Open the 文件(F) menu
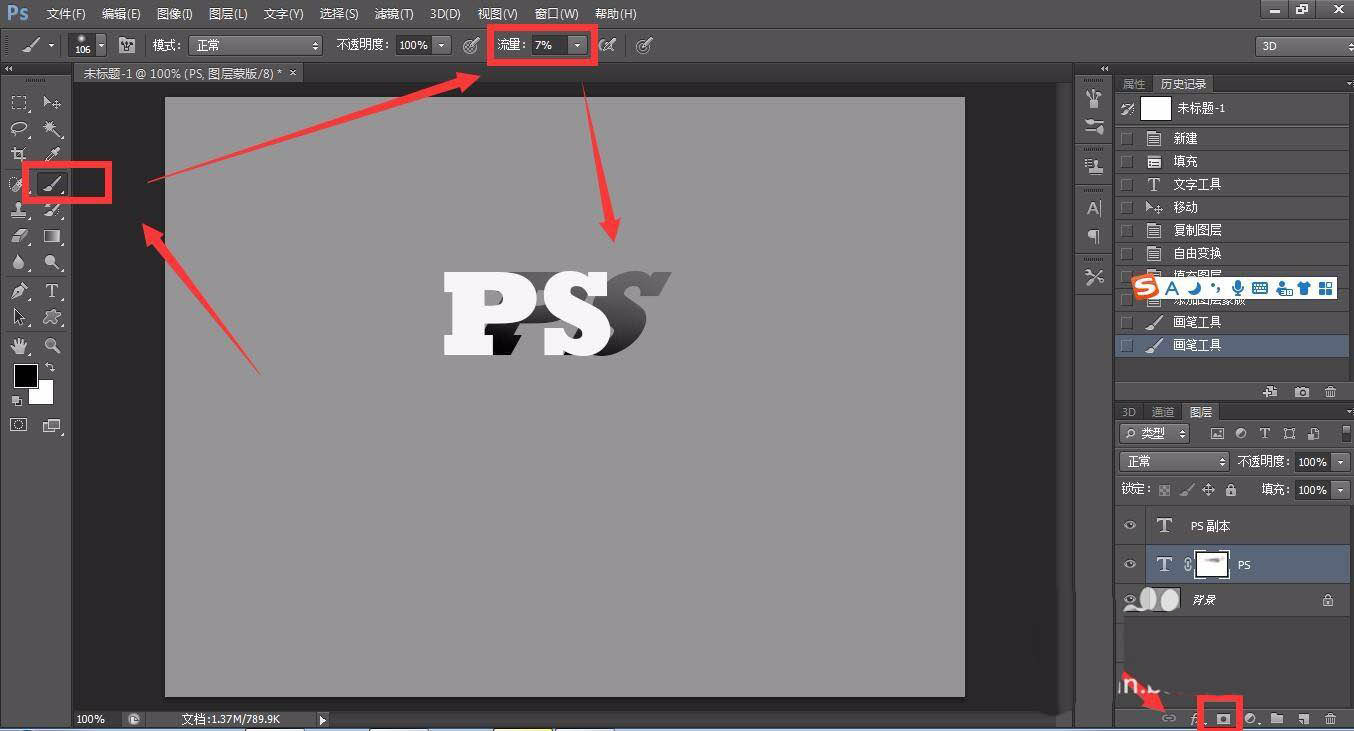Viewport: 1354px width, 731px height. (66, 14)
